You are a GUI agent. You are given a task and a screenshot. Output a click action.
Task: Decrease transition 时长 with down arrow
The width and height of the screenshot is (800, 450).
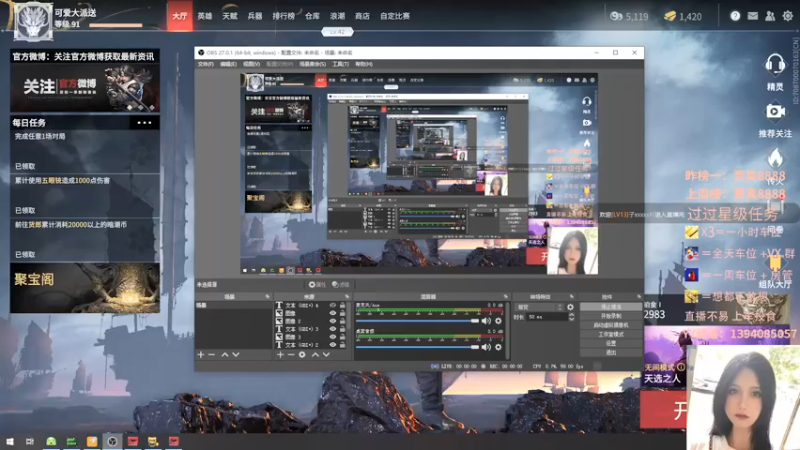[571, 319]
